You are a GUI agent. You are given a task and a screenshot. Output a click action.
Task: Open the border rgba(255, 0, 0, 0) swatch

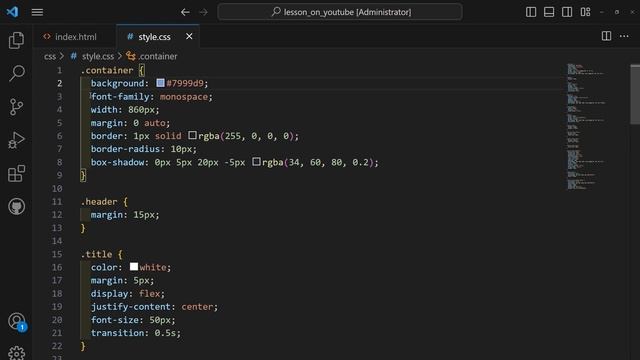pyautogui.click(x=192, y=135)
